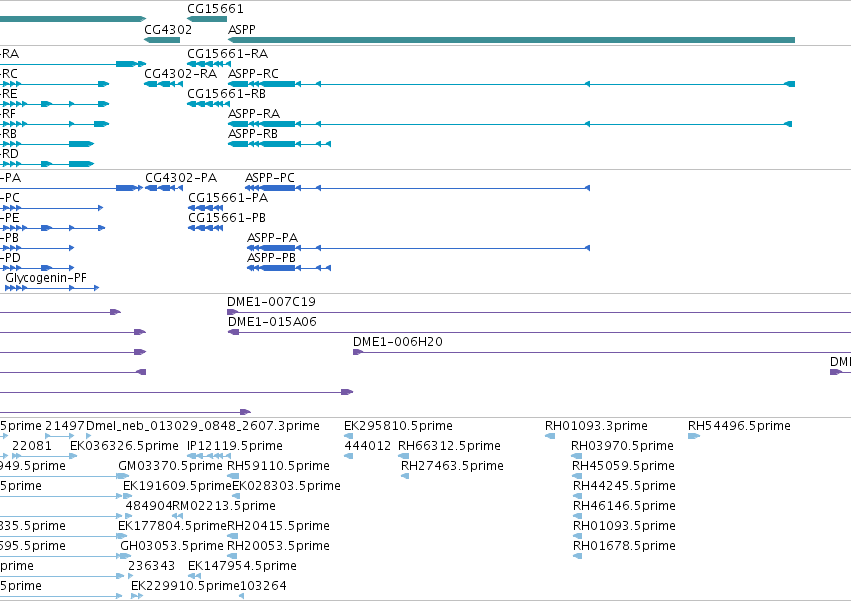Select the CG15661-PA protein label
The image size is (851, 601).
point(228,198)
